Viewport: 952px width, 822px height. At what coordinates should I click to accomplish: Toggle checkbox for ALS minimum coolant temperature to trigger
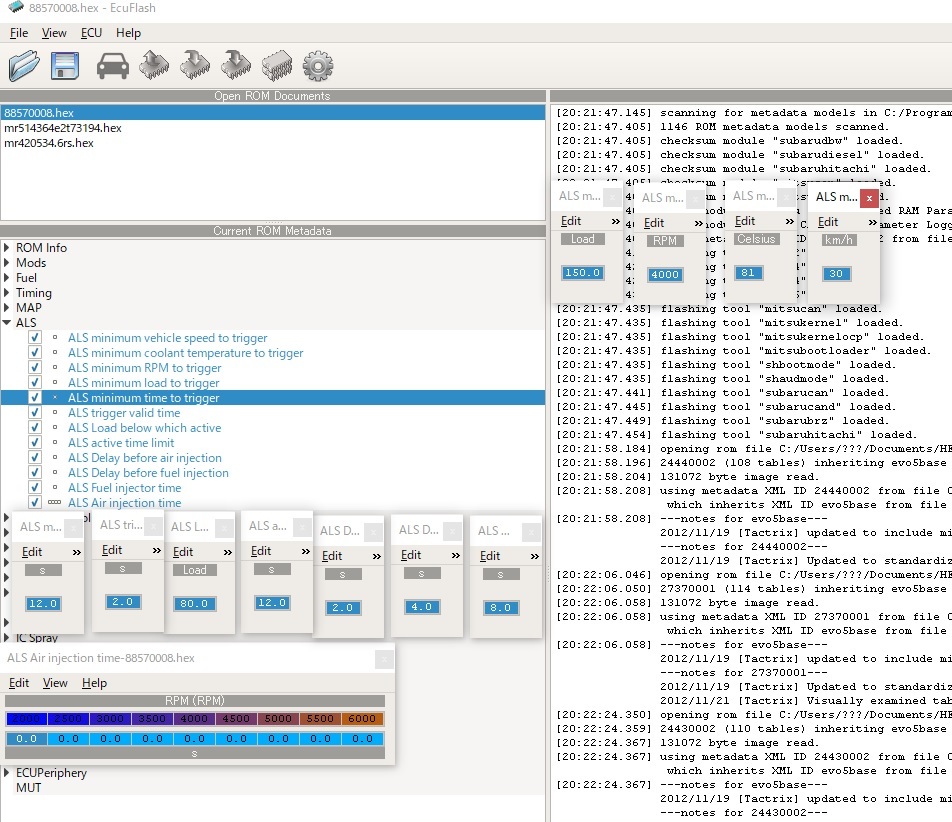[35, 353]
